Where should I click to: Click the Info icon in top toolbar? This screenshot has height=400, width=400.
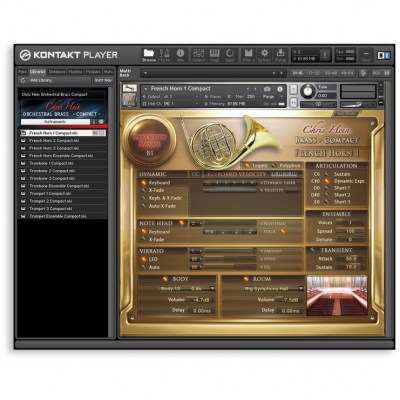click(180, 55)
